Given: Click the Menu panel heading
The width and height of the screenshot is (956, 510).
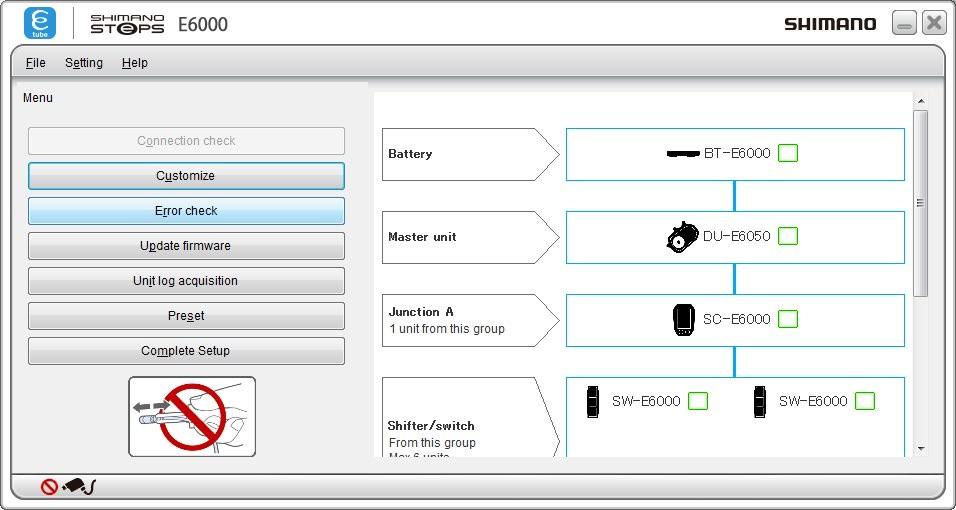Looking at the screenshot, I should (38, 98).
